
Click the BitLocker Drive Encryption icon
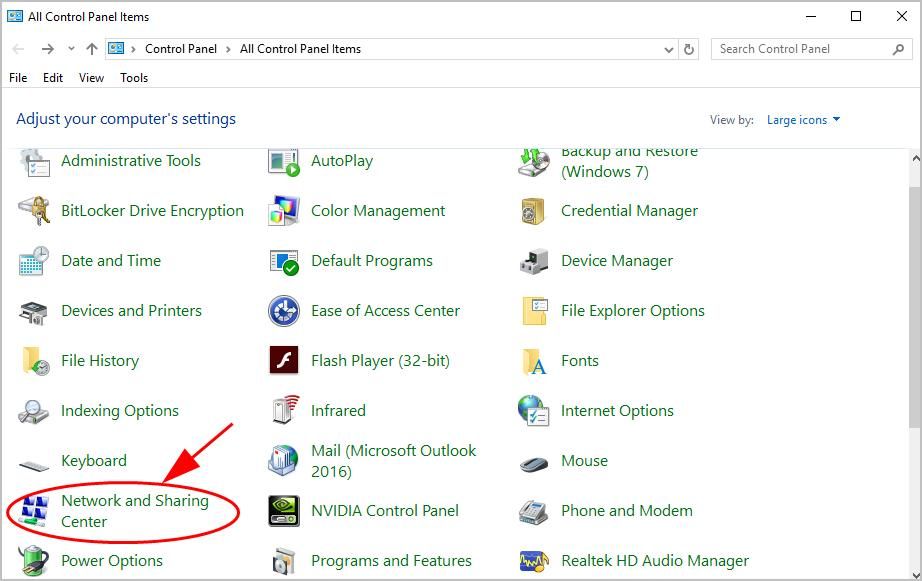tap(34, 211)
